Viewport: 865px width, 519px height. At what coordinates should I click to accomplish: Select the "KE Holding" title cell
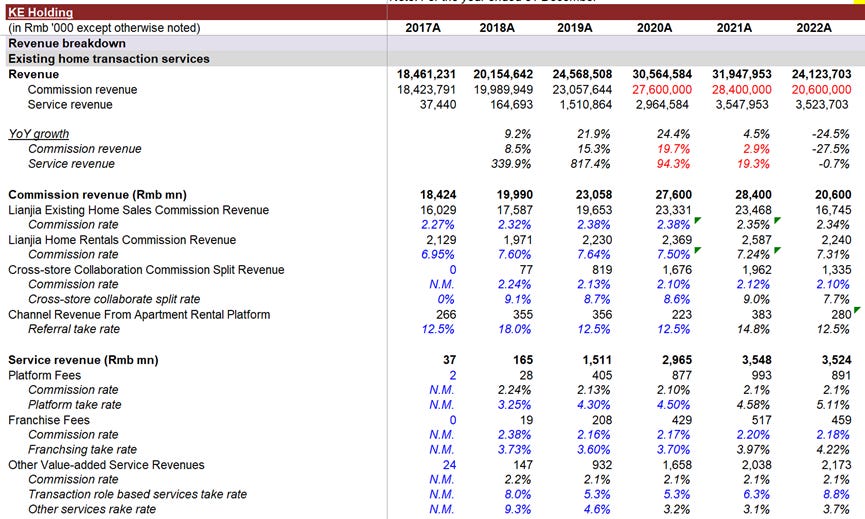(x=40, y=12)
